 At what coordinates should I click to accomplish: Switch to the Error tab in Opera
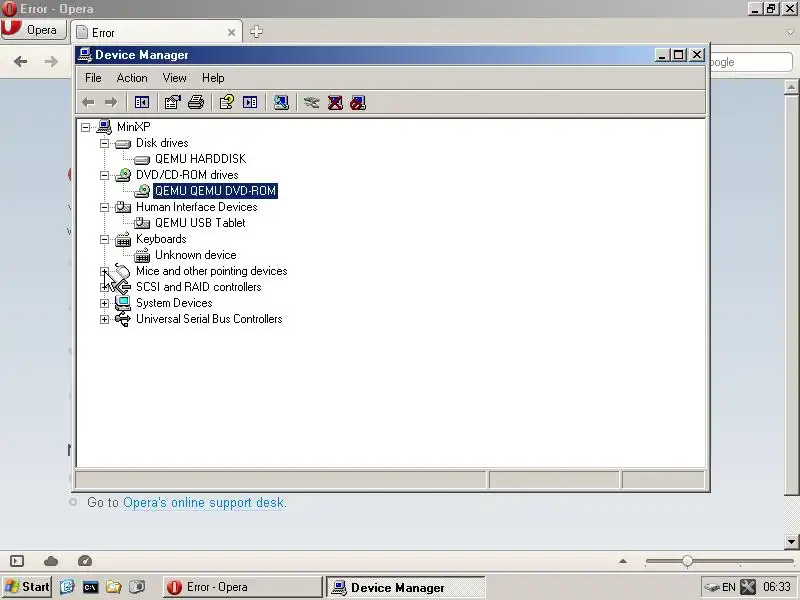[x=156, y=33]
